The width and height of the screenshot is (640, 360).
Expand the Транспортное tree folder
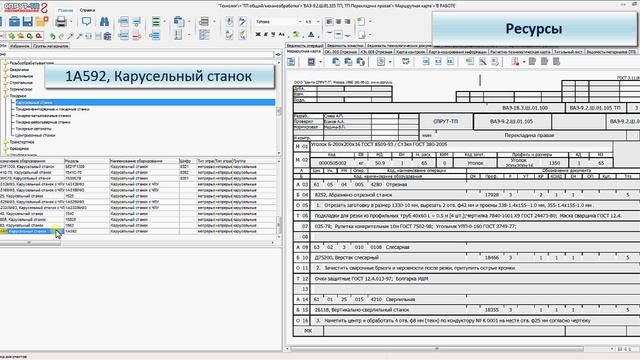(x=6, y=142)
